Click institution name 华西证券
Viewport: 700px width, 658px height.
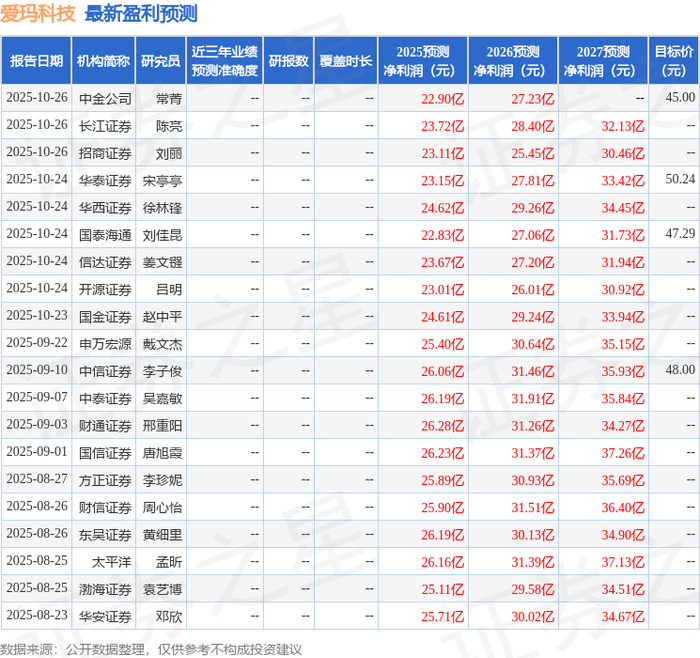pos(105,208)
